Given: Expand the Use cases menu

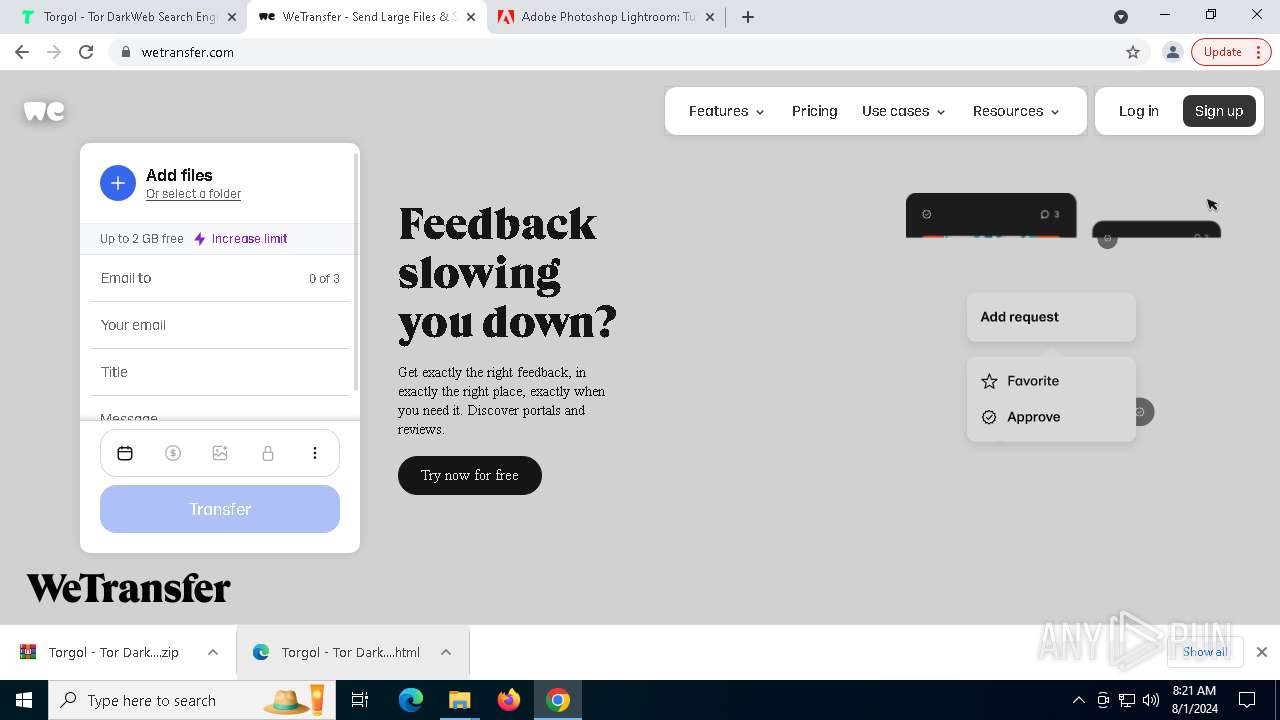Looking at the screenshot, I should coord(904,111).
